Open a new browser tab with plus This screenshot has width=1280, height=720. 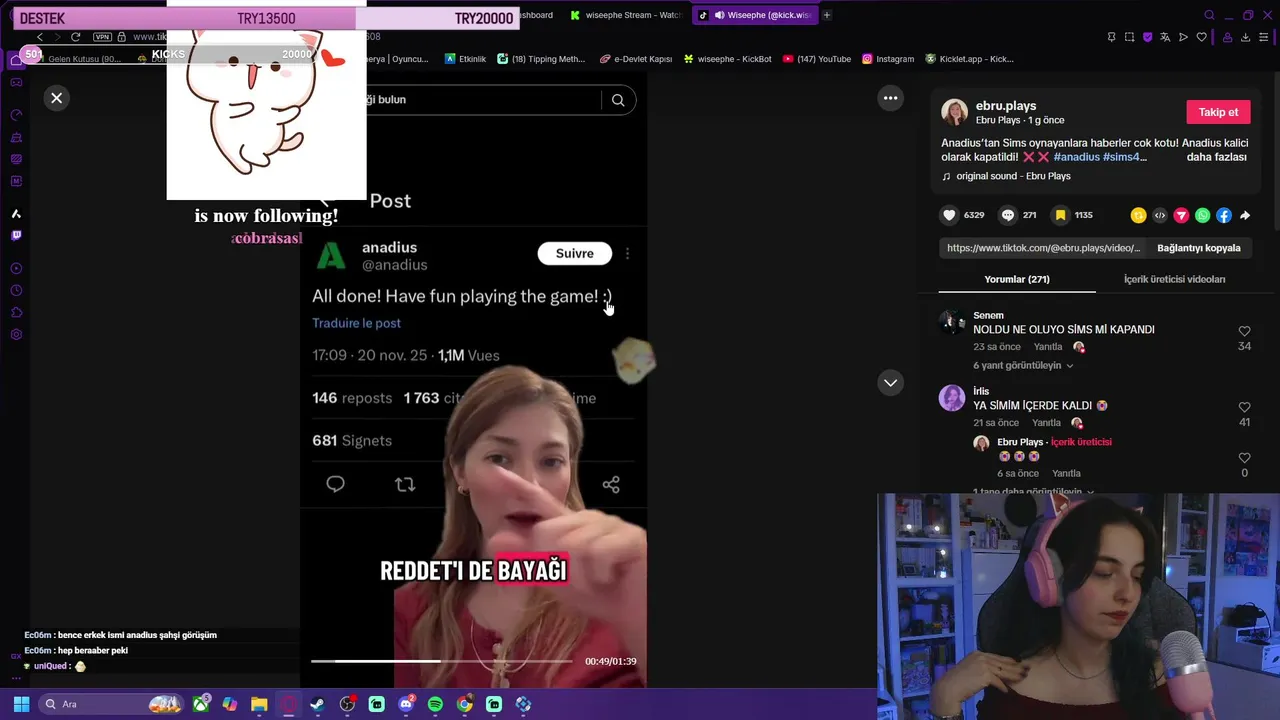click(x=827, y=15)
